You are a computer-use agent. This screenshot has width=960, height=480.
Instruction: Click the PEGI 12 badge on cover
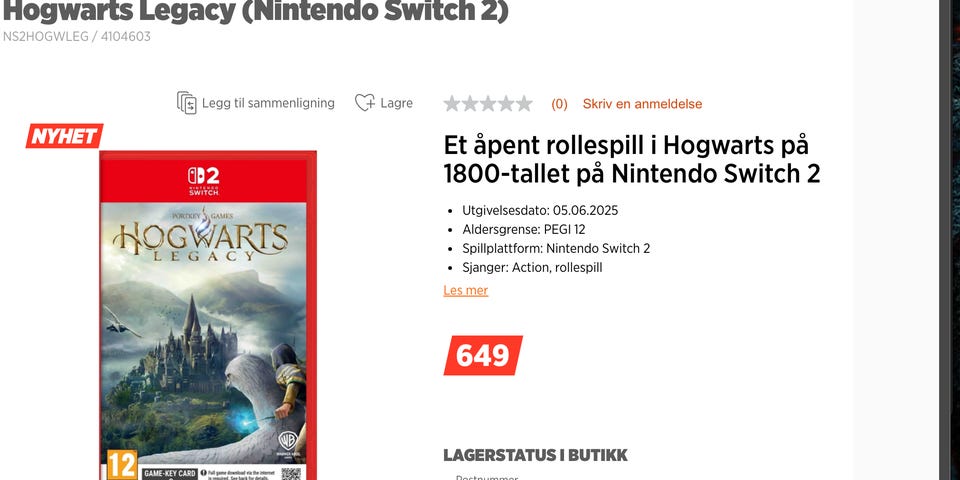click(122, 464)
